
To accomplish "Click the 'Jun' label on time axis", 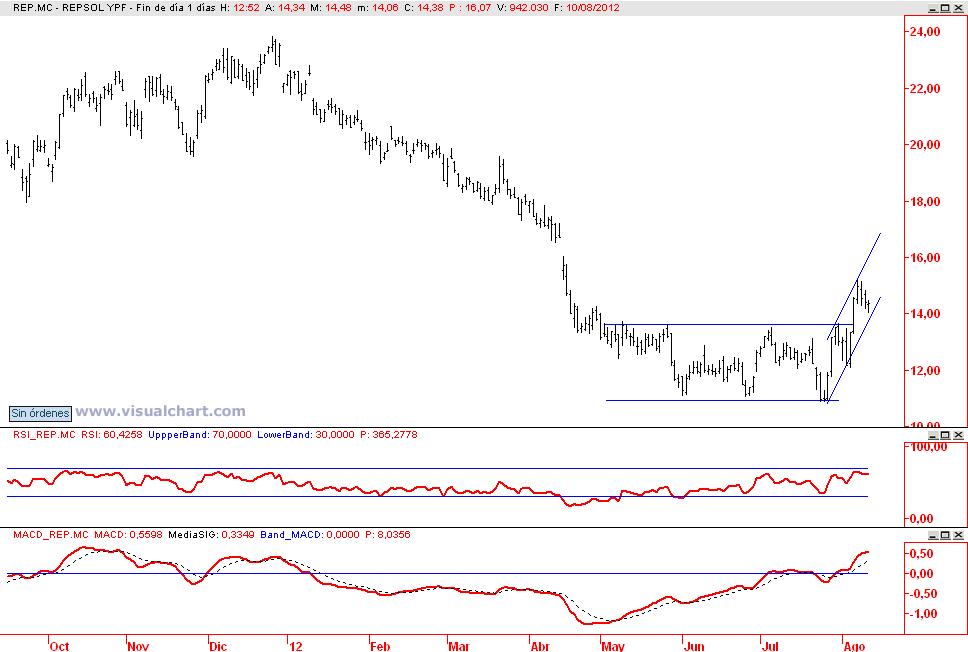I will tap(694, 646).
